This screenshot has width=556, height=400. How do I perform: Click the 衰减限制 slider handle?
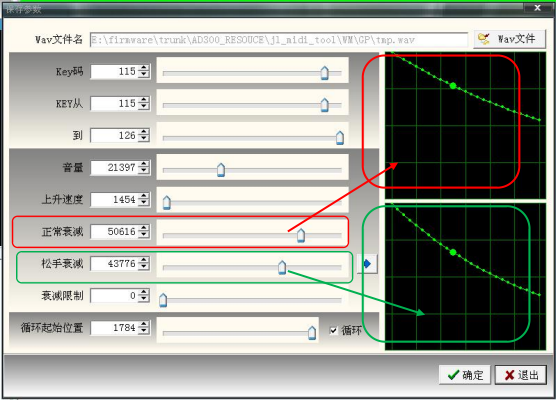pyautogui.click(x=163, y=300)
